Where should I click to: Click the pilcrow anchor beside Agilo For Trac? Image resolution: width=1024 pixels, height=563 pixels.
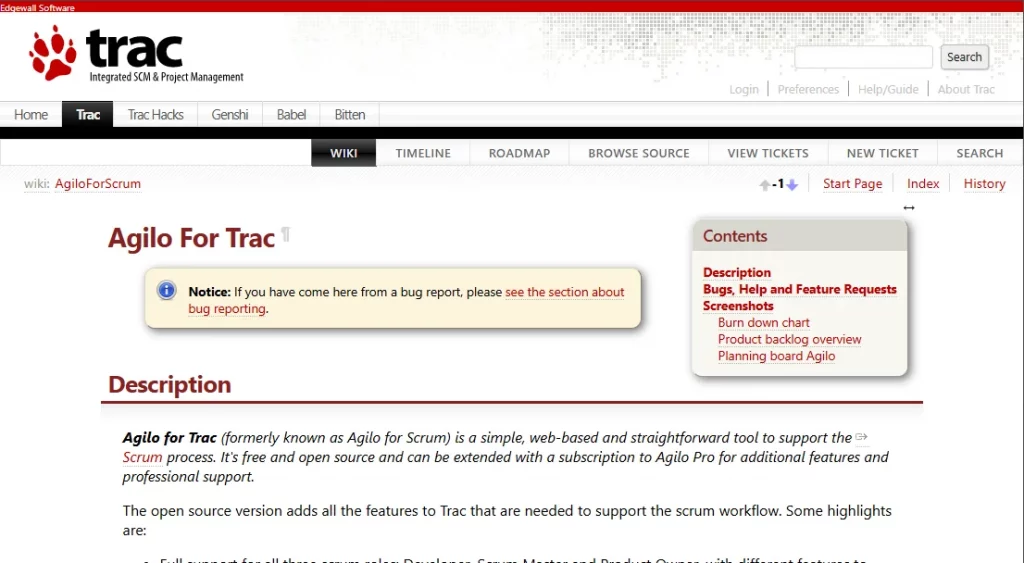tap(285, 234)
